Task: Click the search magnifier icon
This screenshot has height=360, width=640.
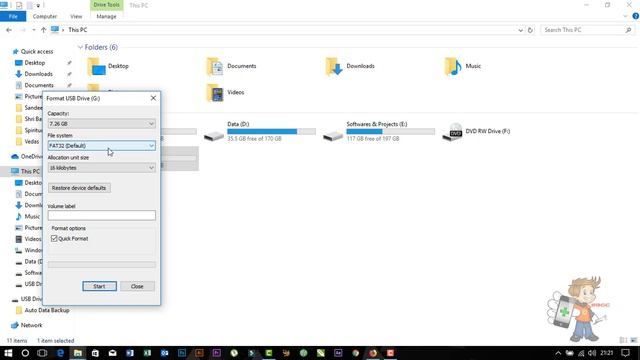Action: point(629,30)
